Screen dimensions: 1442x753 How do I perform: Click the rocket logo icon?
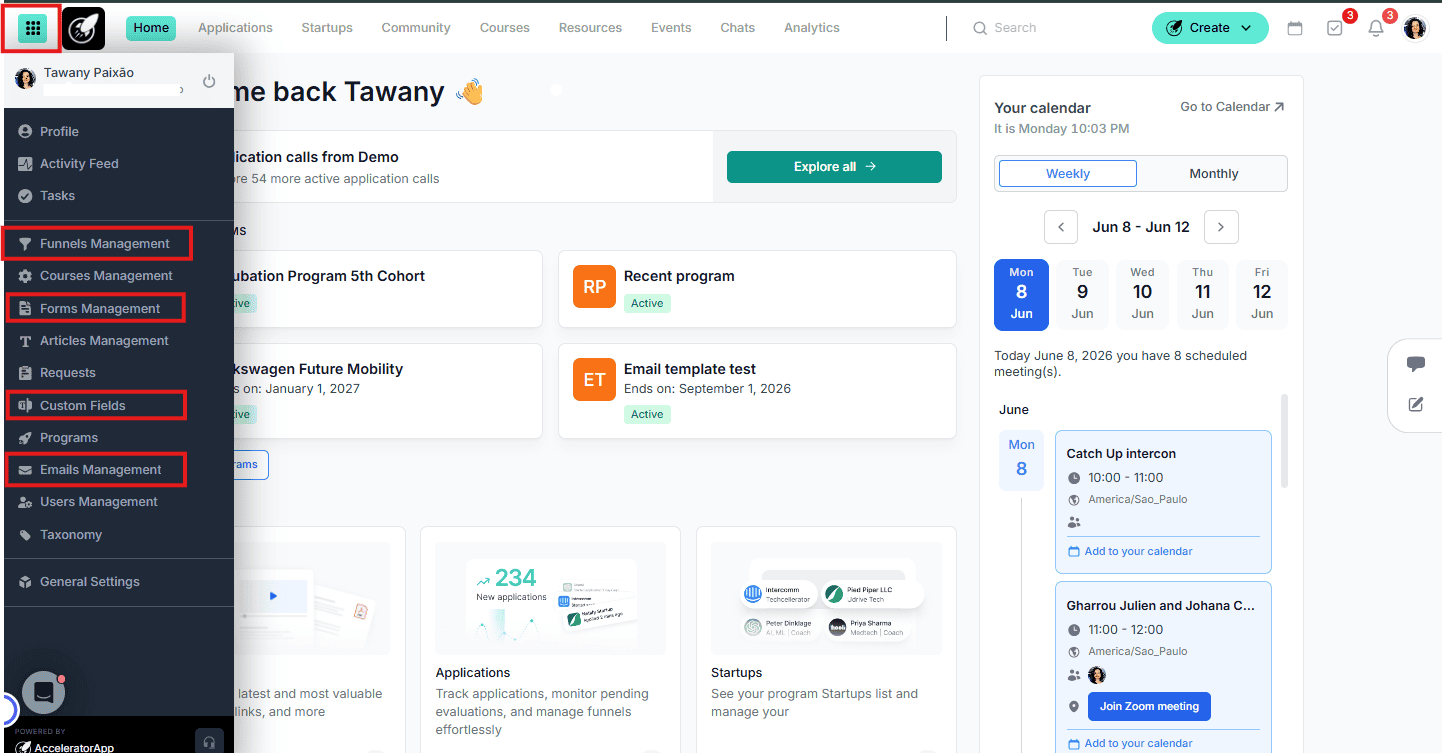[83, 28]
